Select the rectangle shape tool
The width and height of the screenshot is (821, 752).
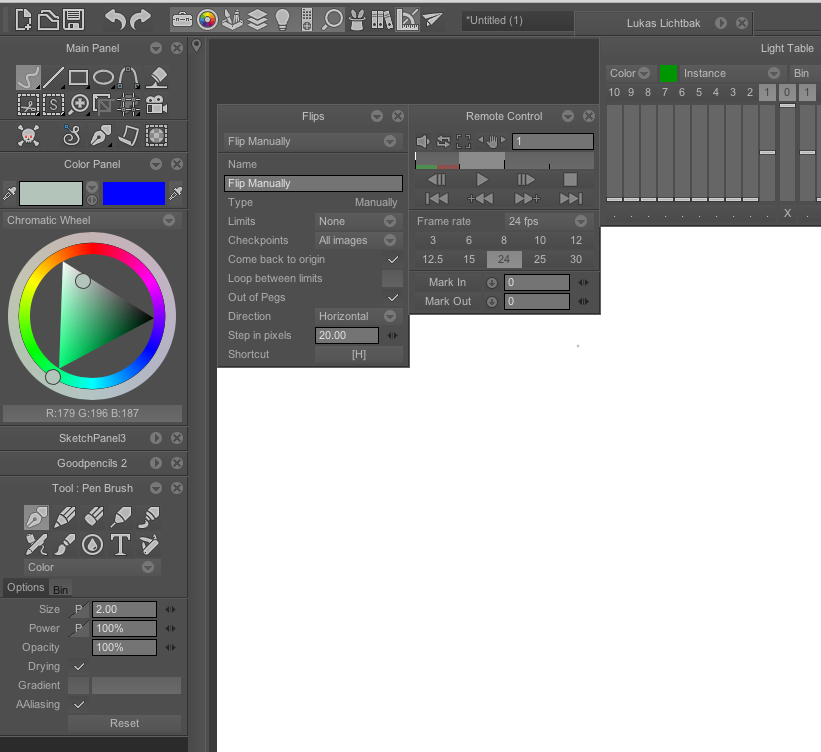coord(79,78)
